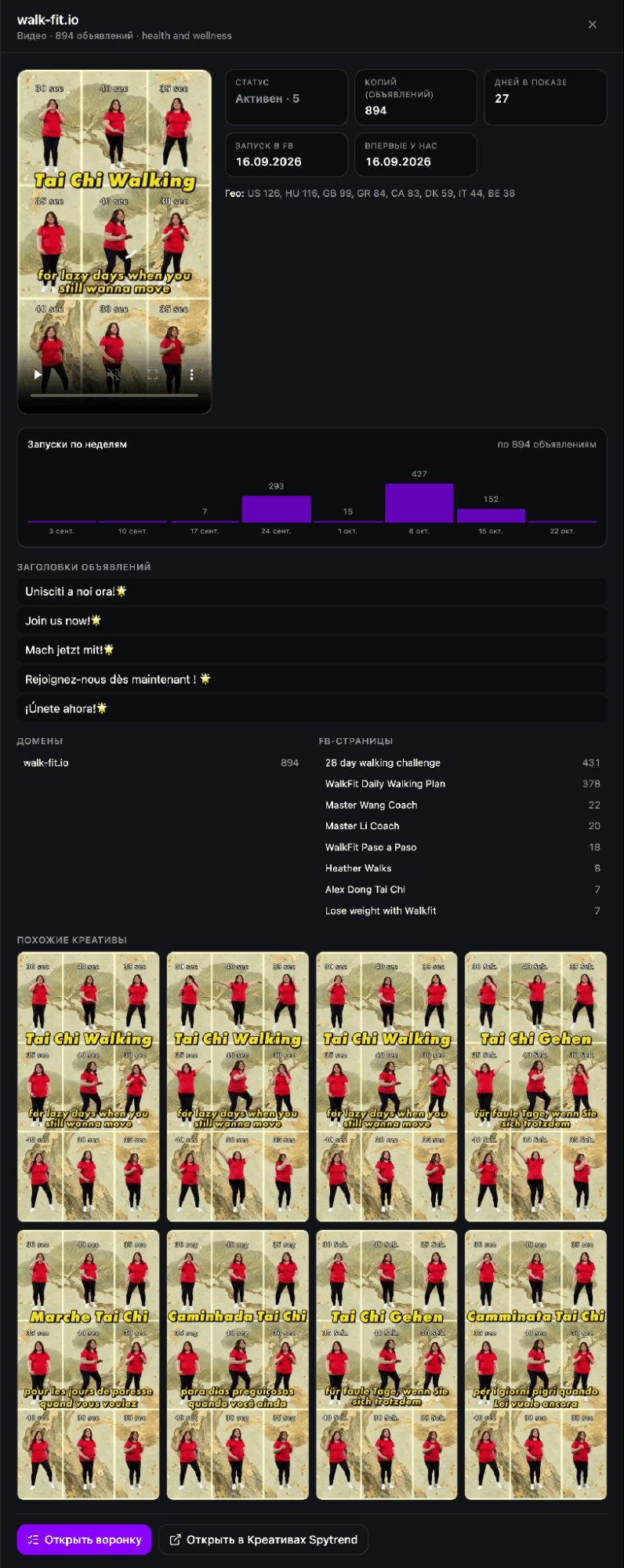Click the Запуск в FB date card

pos(287,155)
